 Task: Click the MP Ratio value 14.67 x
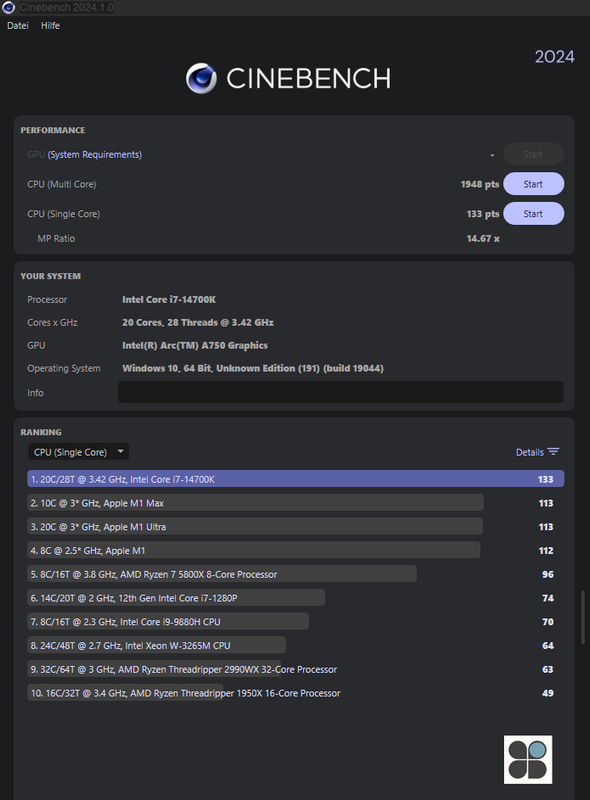483,238
